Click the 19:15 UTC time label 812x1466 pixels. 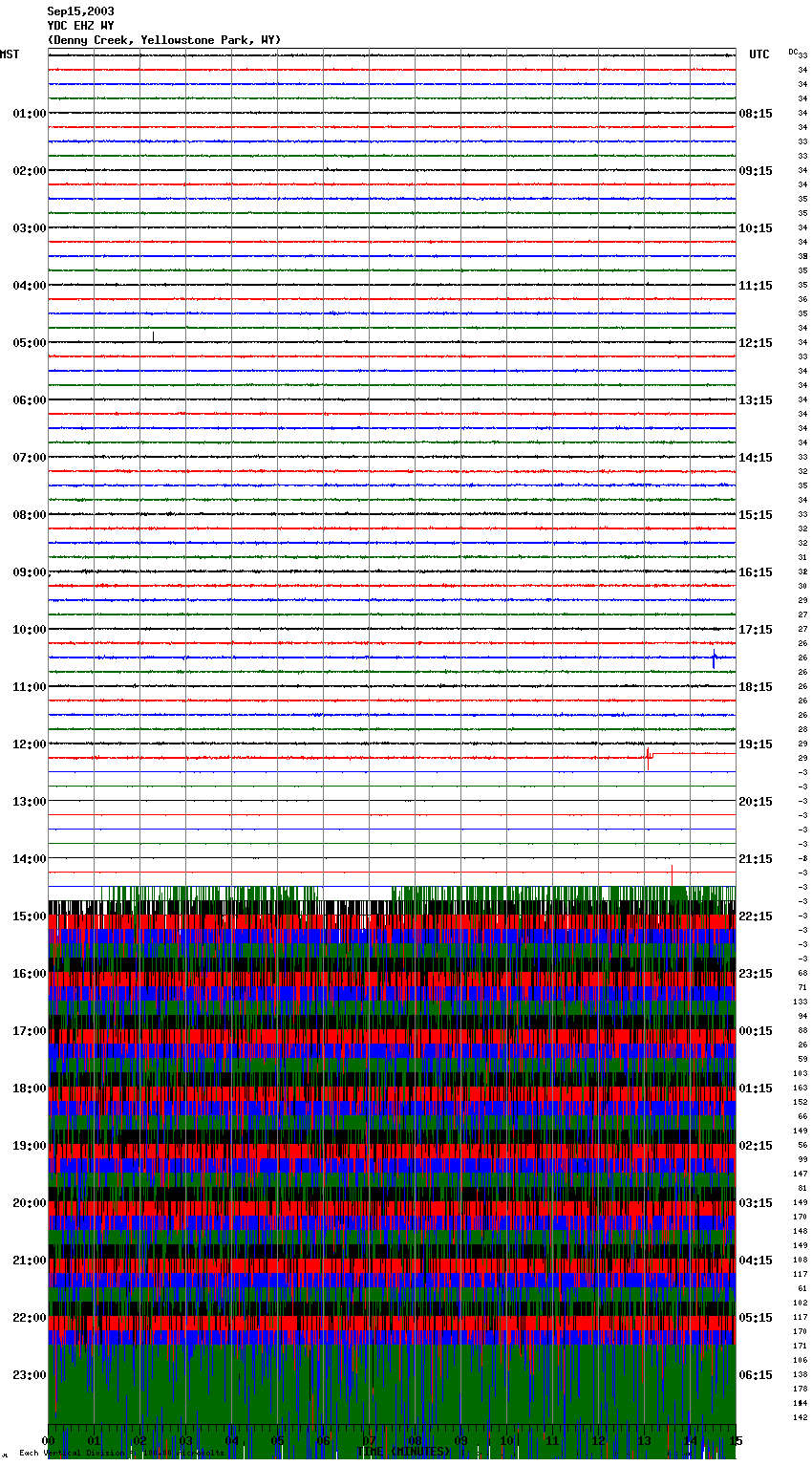tap(756, 744)
